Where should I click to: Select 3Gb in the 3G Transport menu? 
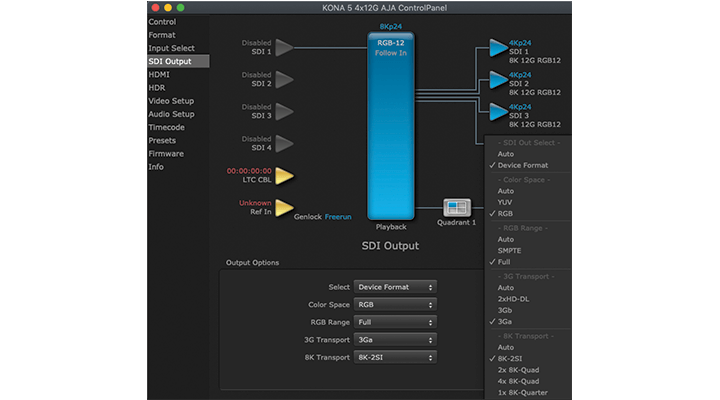(505, 310)
